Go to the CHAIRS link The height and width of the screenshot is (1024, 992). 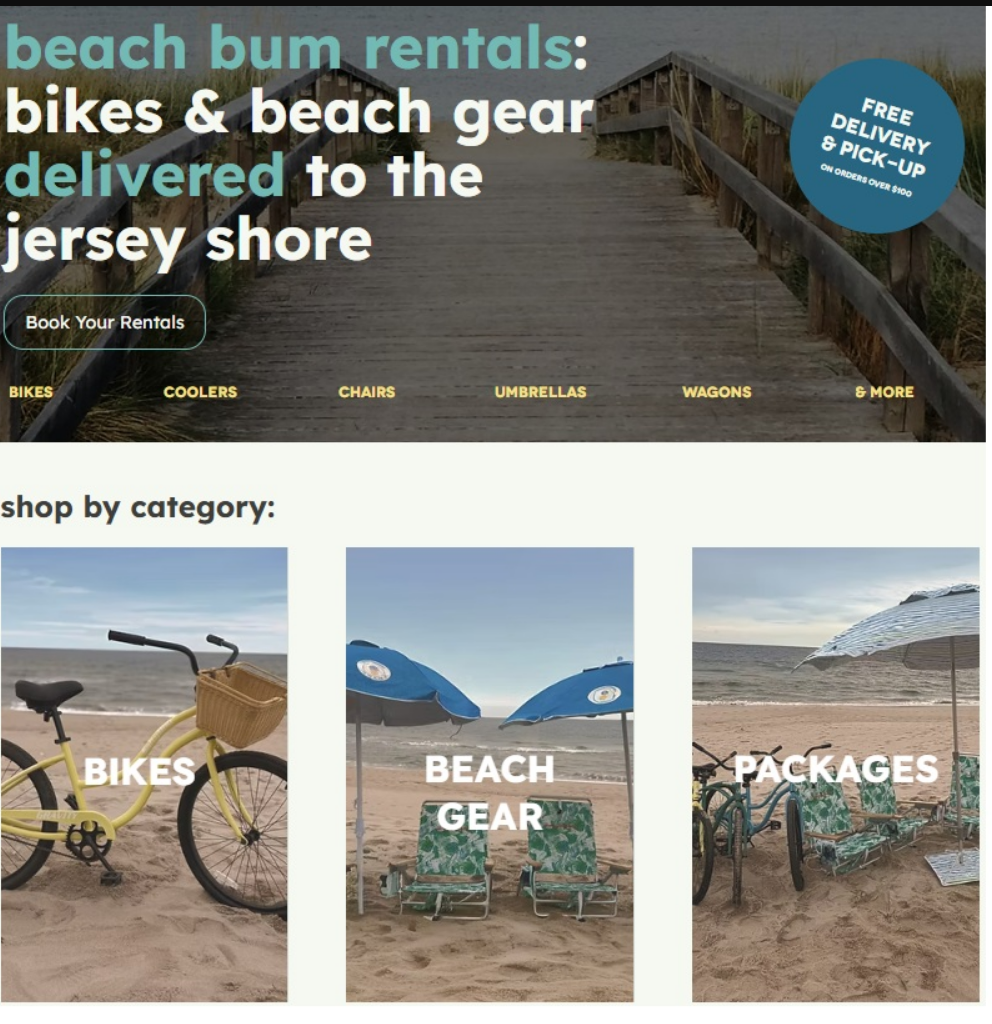(366, 392)
